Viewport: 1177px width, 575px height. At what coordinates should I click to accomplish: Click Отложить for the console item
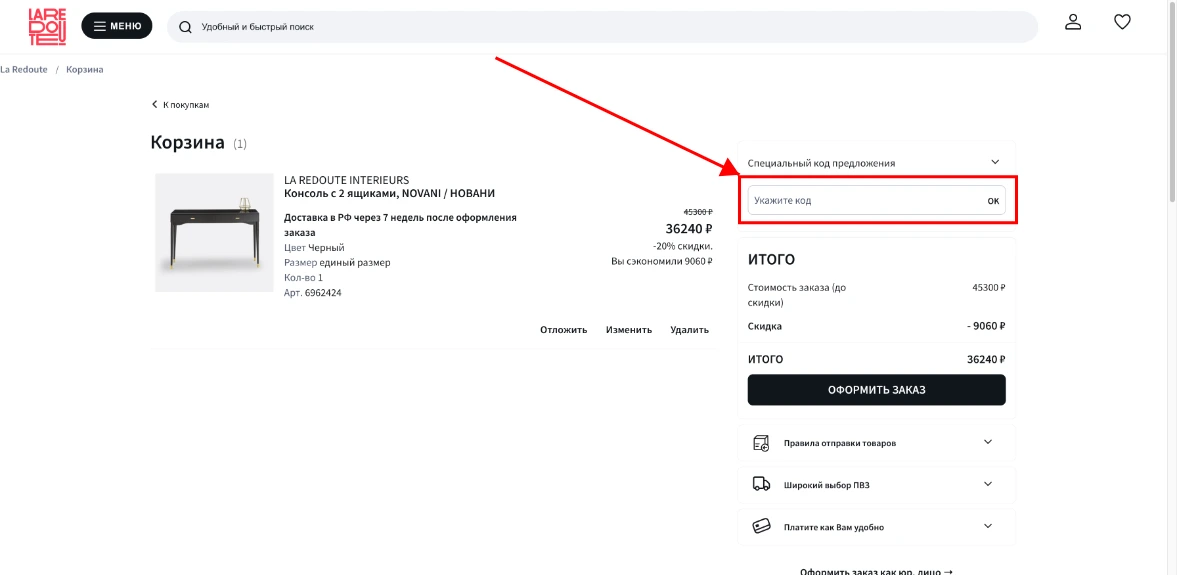point(564,330)
